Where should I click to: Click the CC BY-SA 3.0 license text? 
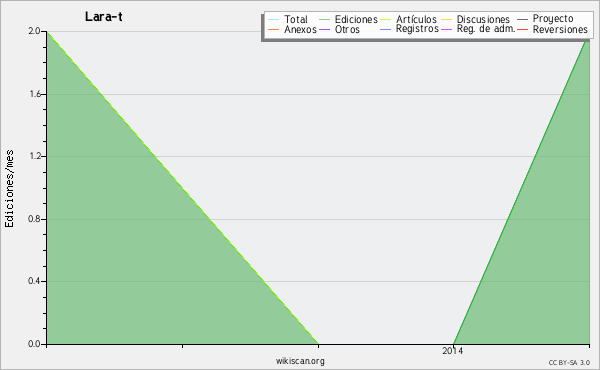click(569, 363)
